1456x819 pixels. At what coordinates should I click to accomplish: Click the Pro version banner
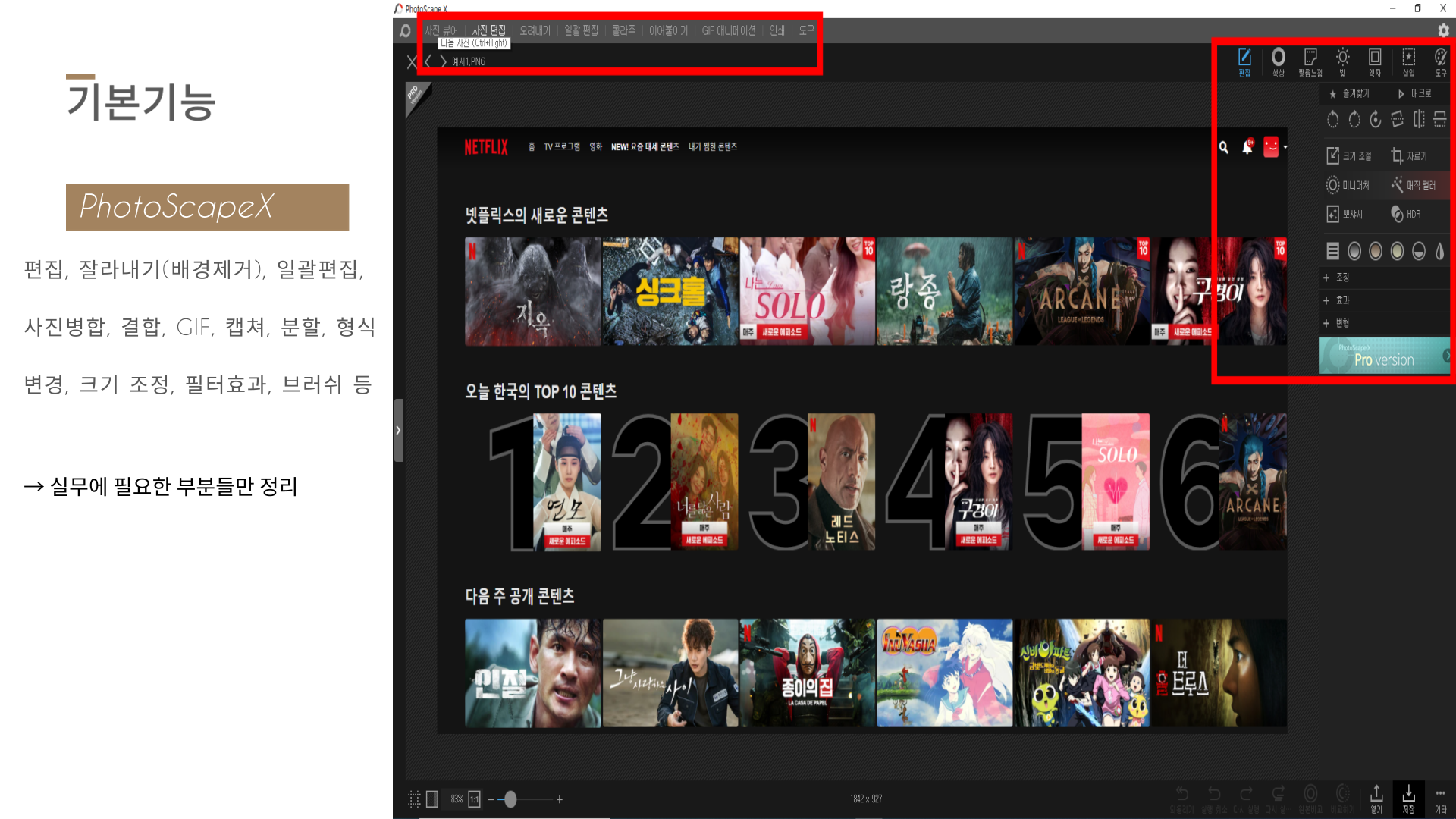[1385, 356]
